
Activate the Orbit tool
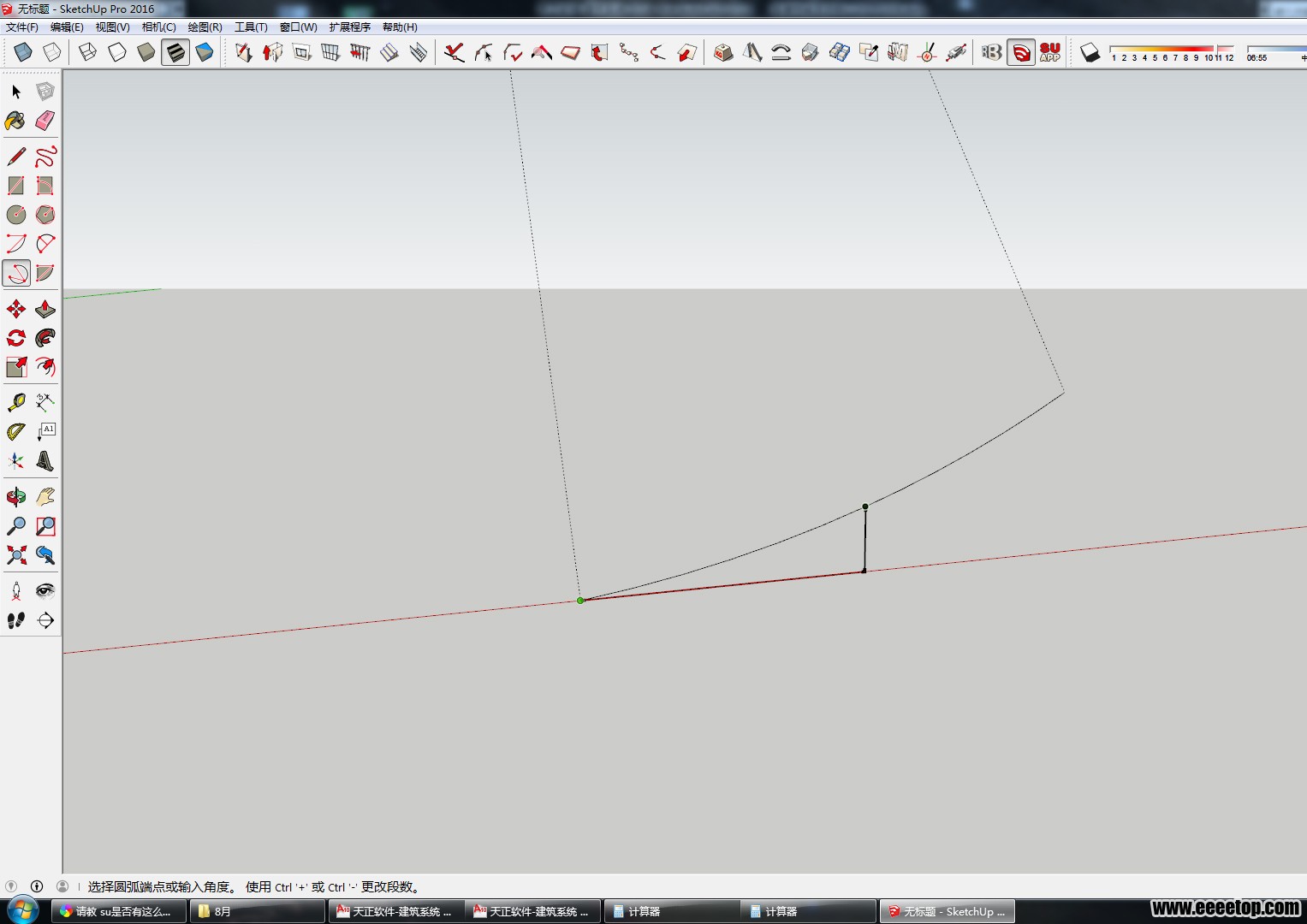click(x=16, y=497)
